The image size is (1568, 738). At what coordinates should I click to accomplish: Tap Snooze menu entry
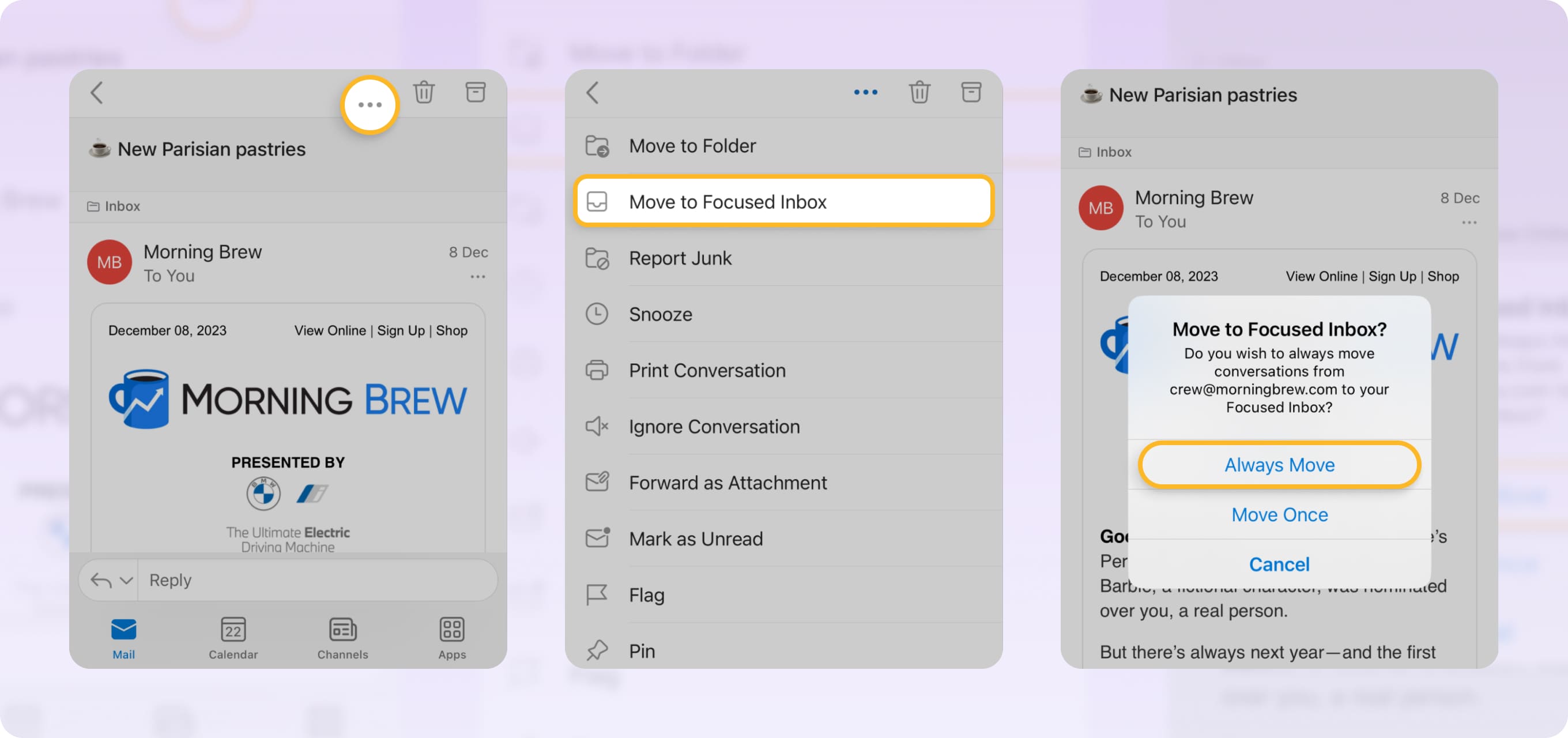point(661,314)
